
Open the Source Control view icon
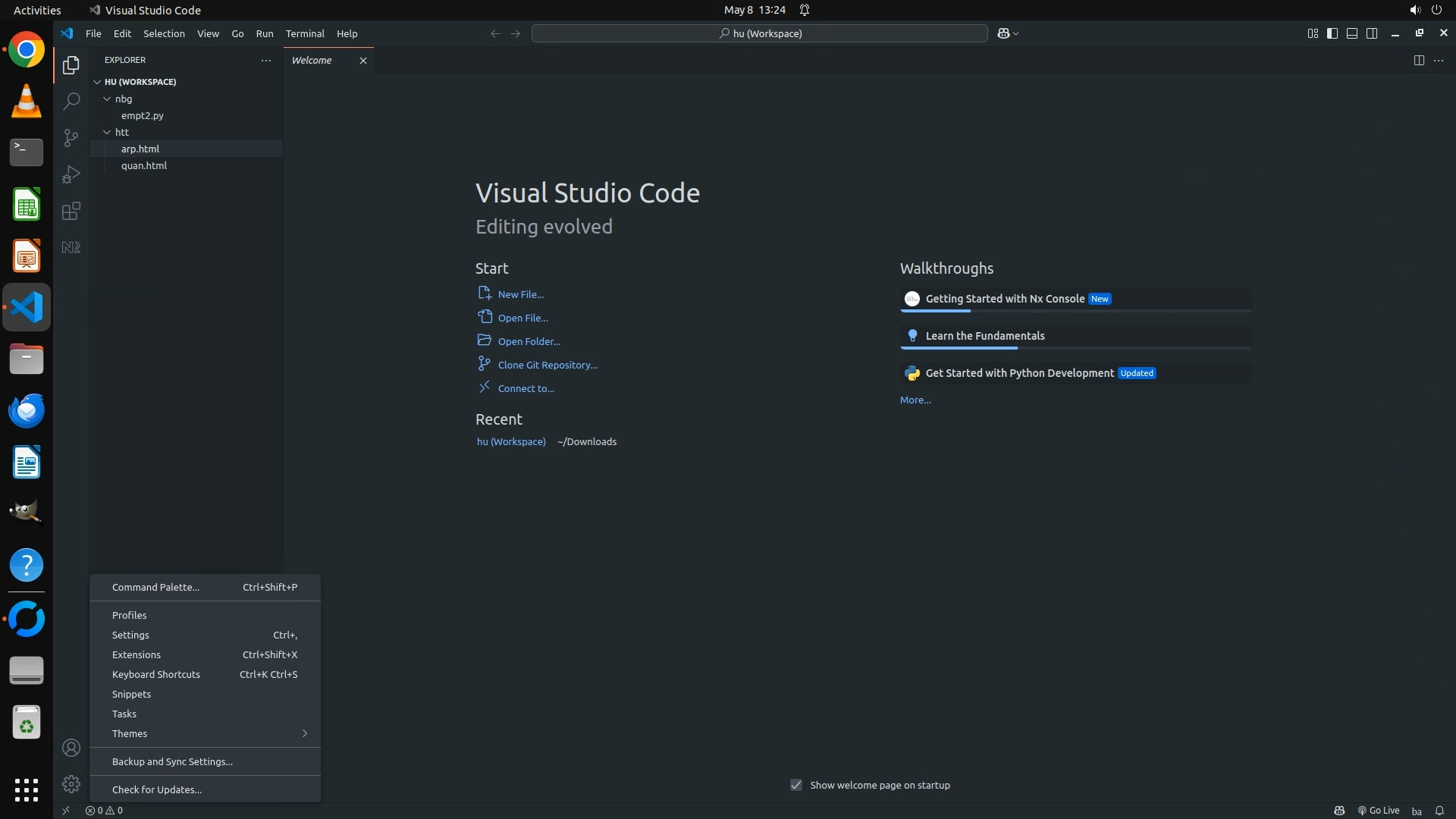[71, 137]
